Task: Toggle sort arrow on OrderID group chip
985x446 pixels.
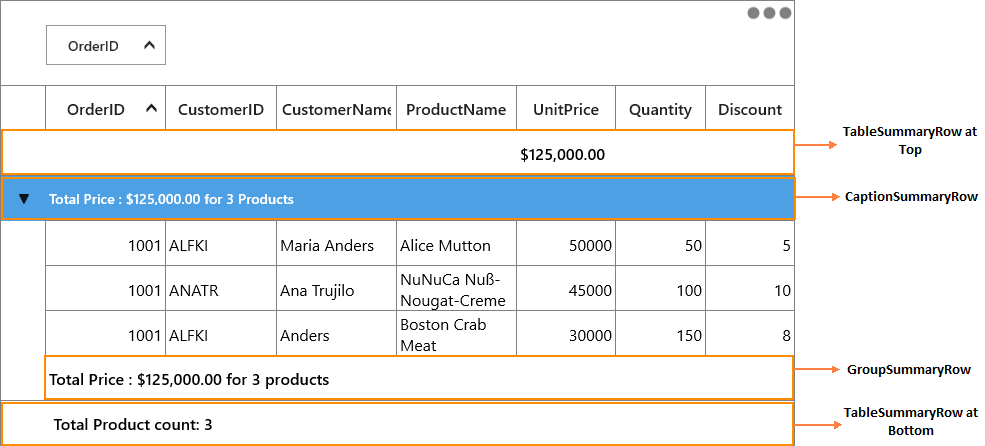Action: 149,45
